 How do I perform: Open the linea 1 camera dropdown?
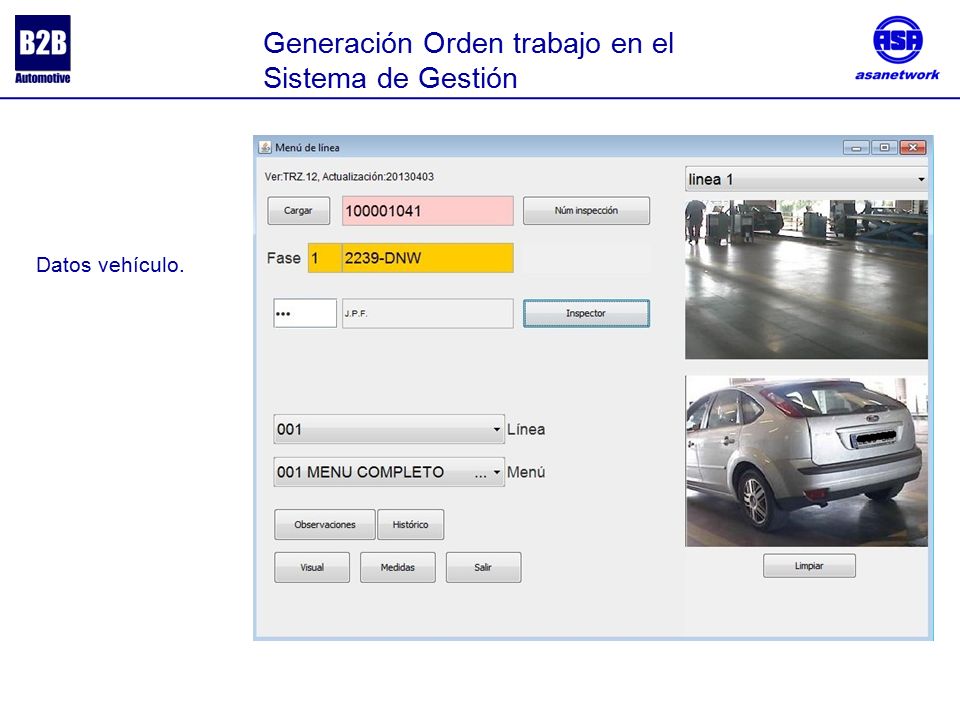click(x=806, y=179)
